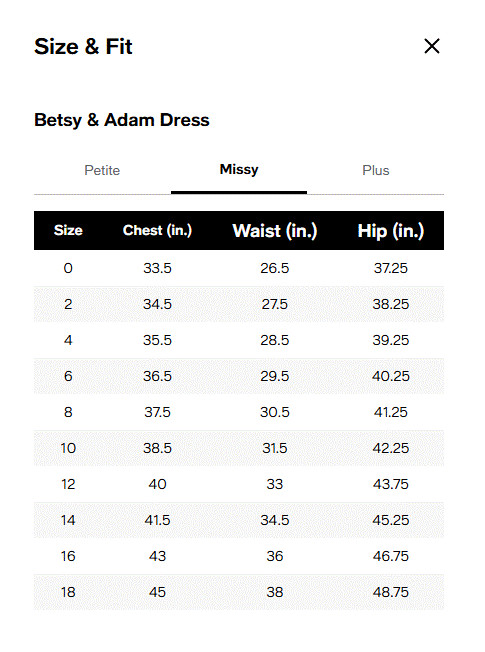Click hip measurement 40.25
Image resolution: width=485 pixels, height=652 pixels.
[x=391, y=376]
